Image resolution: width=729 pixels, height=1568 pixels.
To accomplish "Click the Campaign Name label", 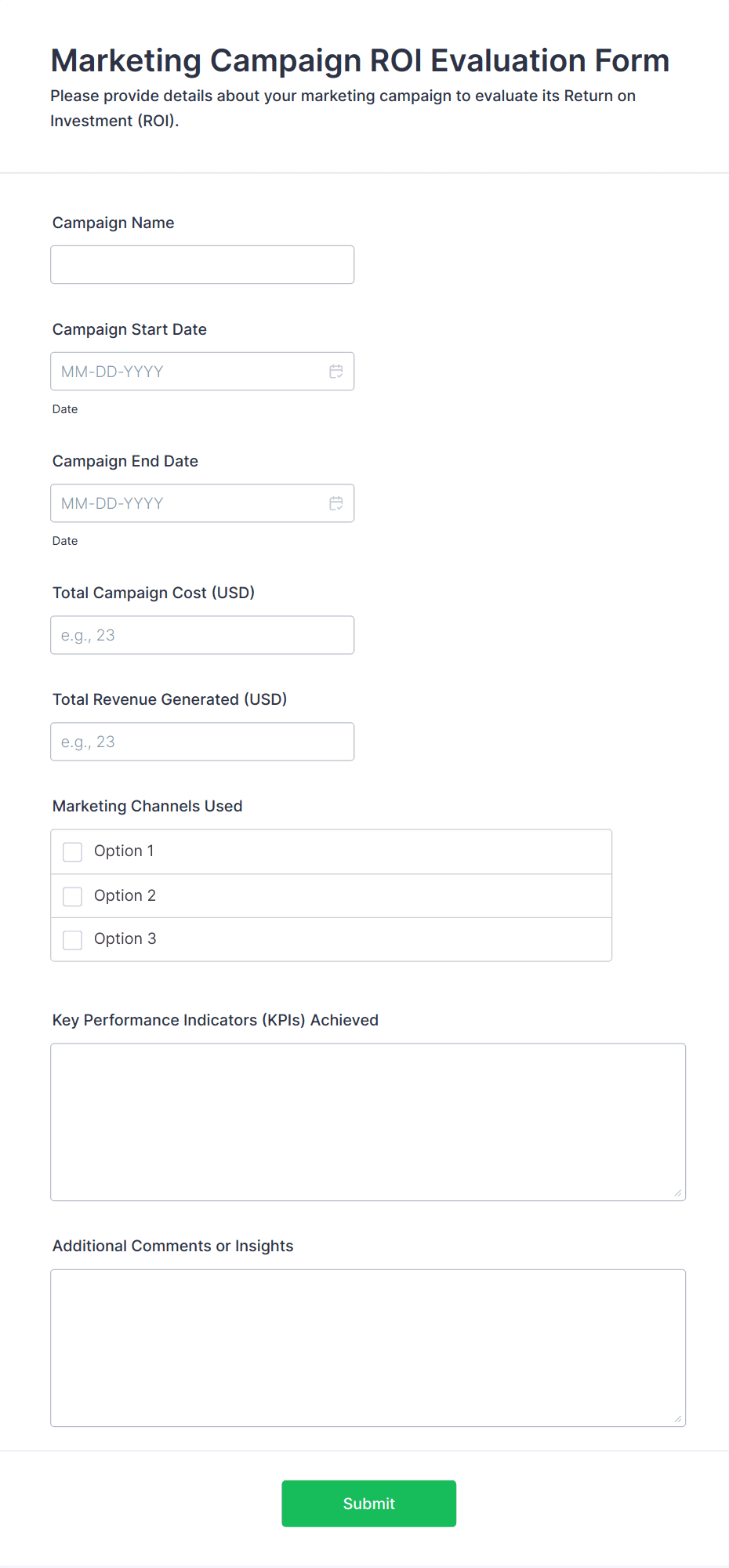I will click(114, 223).
